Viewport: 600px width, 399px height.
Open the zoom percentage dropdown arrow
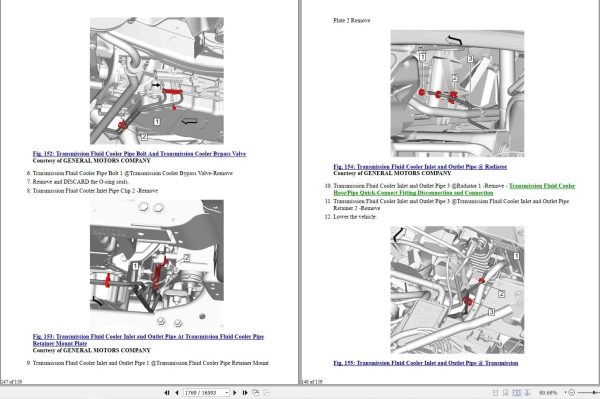565,392
